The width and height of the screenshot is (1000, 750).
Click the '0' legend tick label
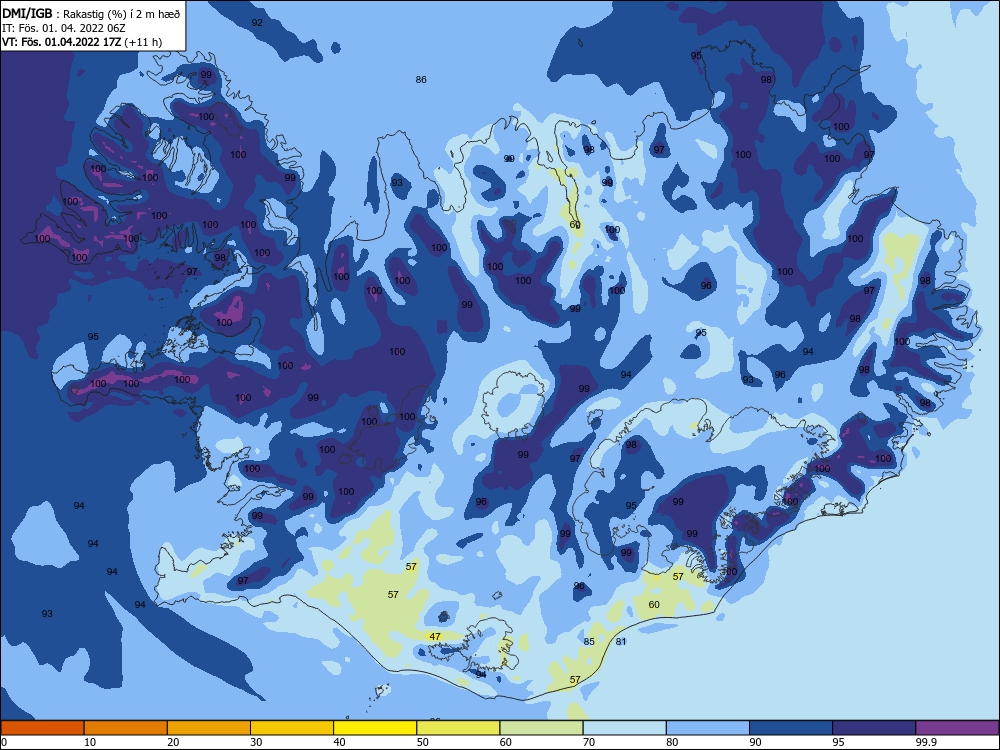4,742
